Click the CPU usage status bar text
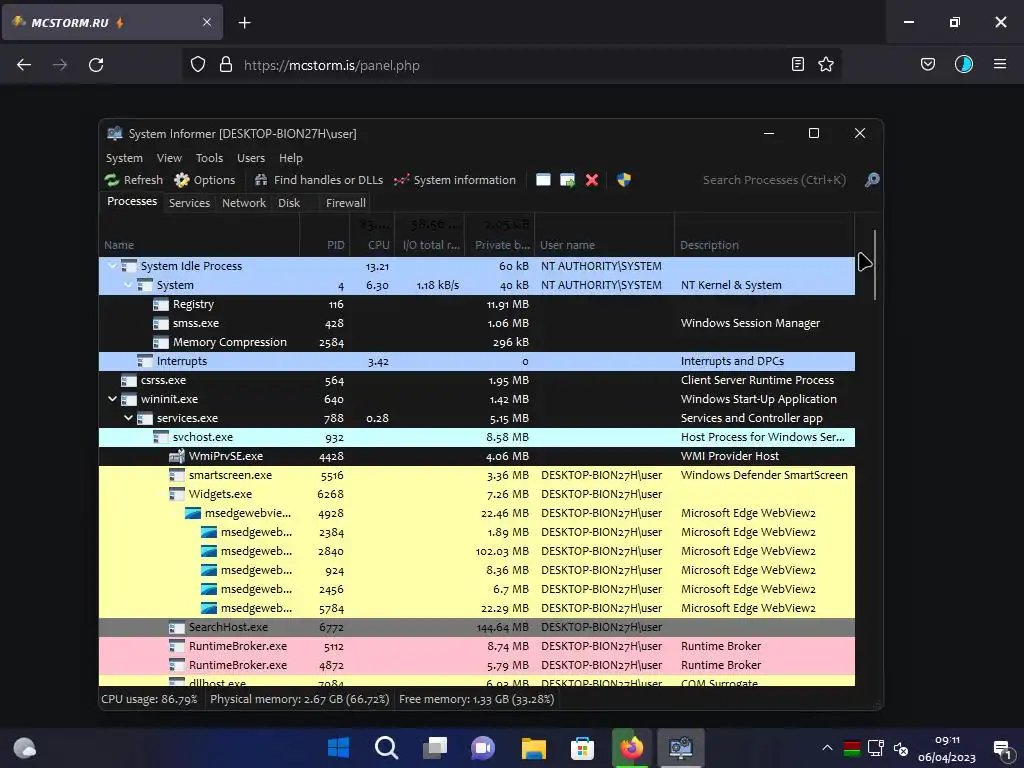Screen dimensions: 1024x768 (149, 699)
